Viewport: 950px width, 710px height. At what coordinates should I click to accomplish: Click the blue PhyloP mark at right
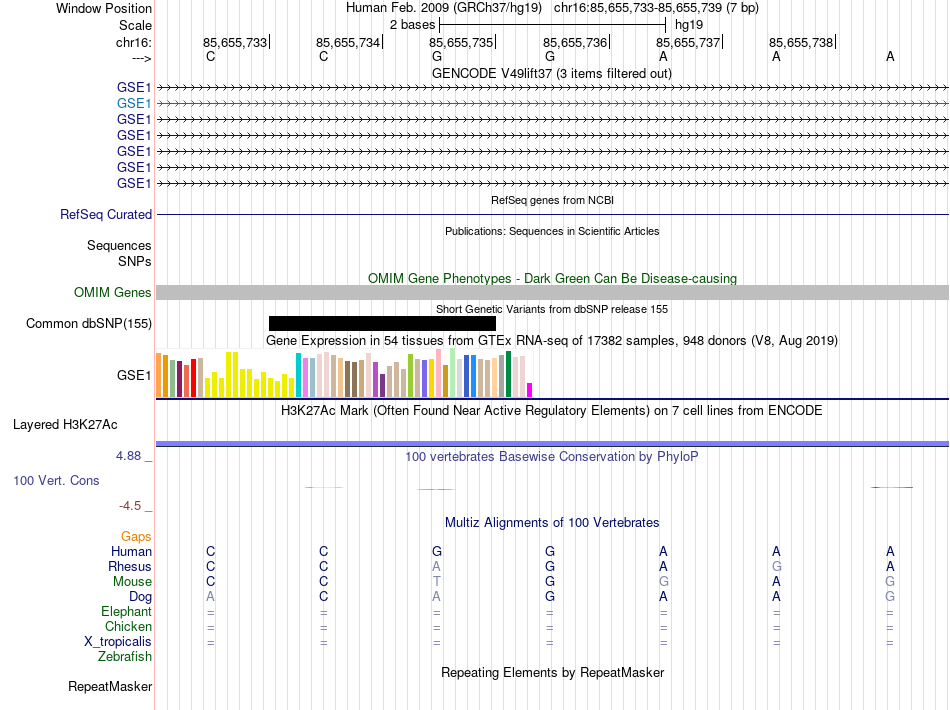coord(892,487)
